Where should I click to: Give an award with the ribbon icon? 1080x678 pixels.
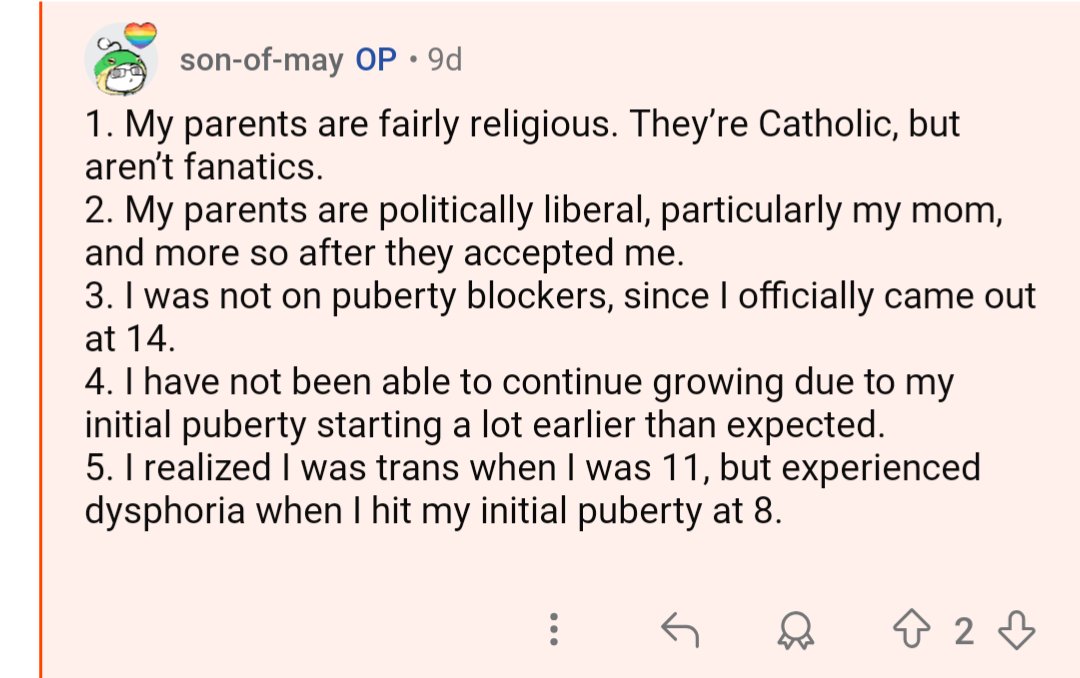pyautogui.click(x=796, y=630)
